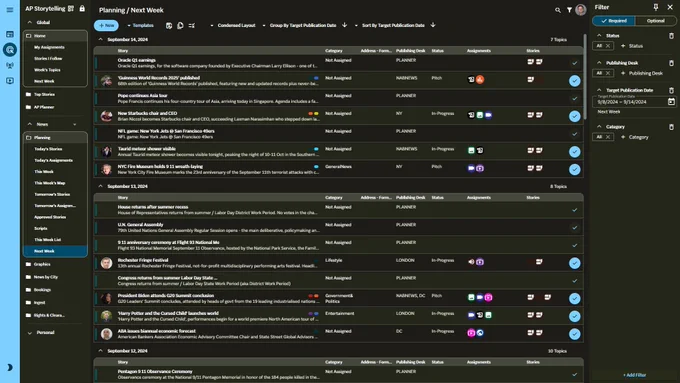This screenshot has width=680, height=383.
Task: Expand the Personal section in sidebar
Action: [29, 333]
